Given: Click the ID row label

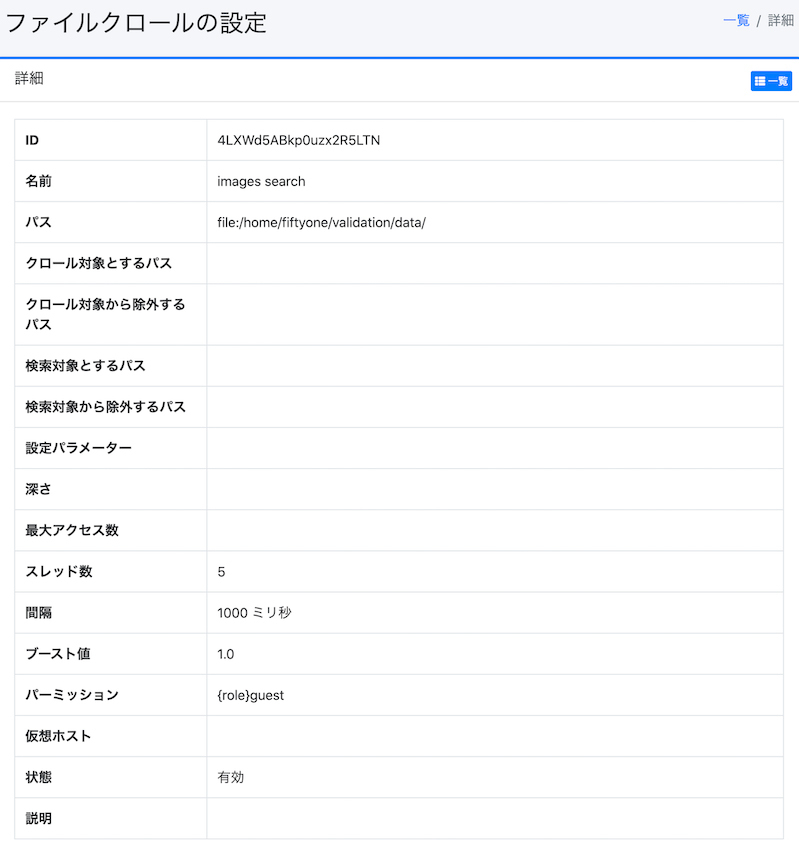Looking at the screenshot, I should [x=32, y=140].
